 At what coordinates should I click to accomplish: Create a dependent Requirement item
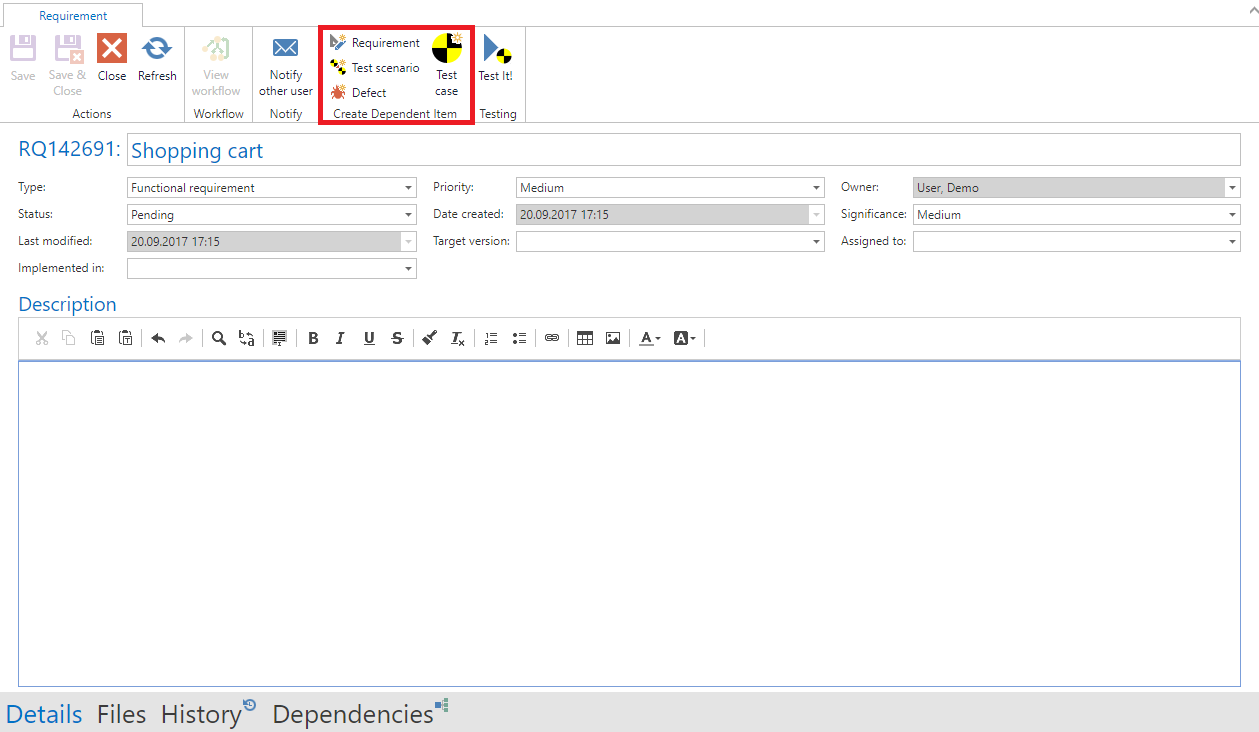(x=375, y=43)
